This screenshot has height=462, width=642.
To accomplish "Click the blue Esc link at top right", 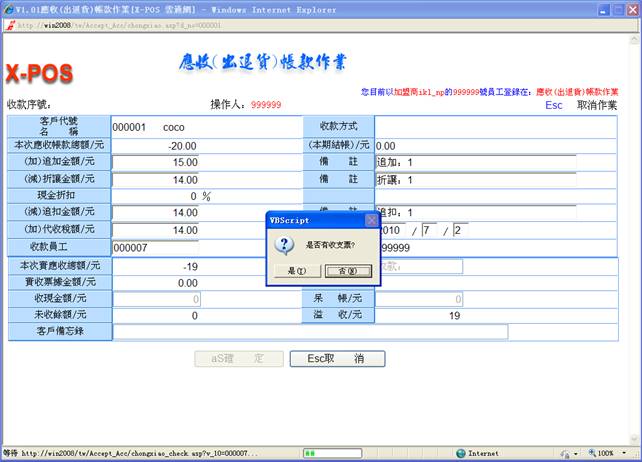I will click(553, 105).
